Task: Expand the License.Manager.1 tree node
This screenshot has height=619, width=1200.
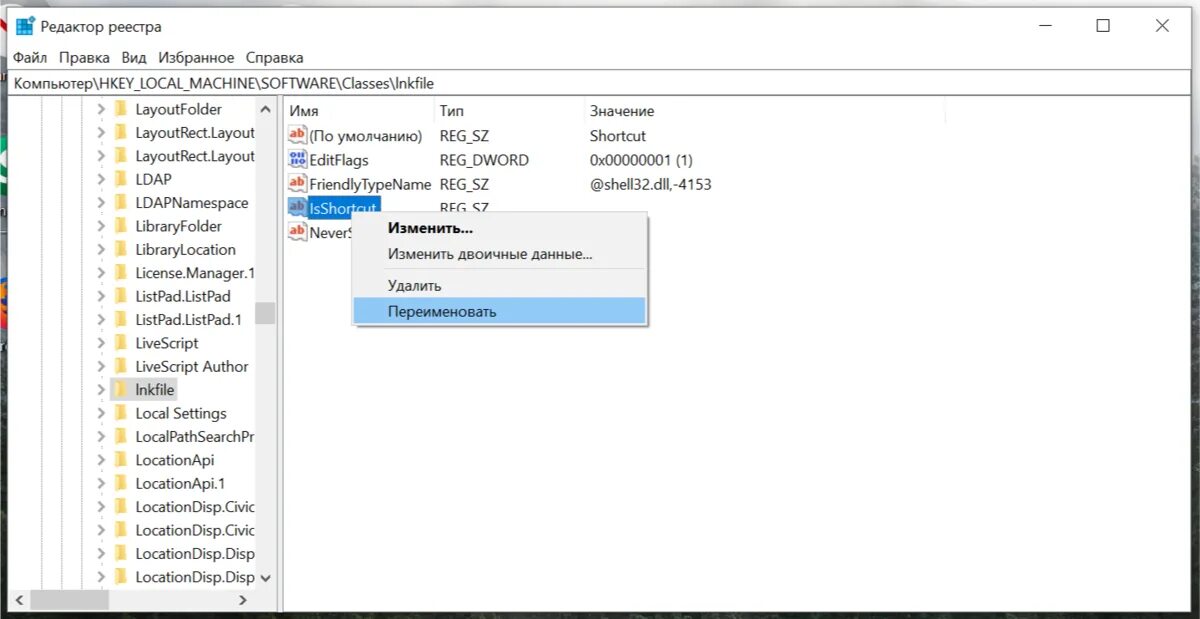Action: pos(101,273)
